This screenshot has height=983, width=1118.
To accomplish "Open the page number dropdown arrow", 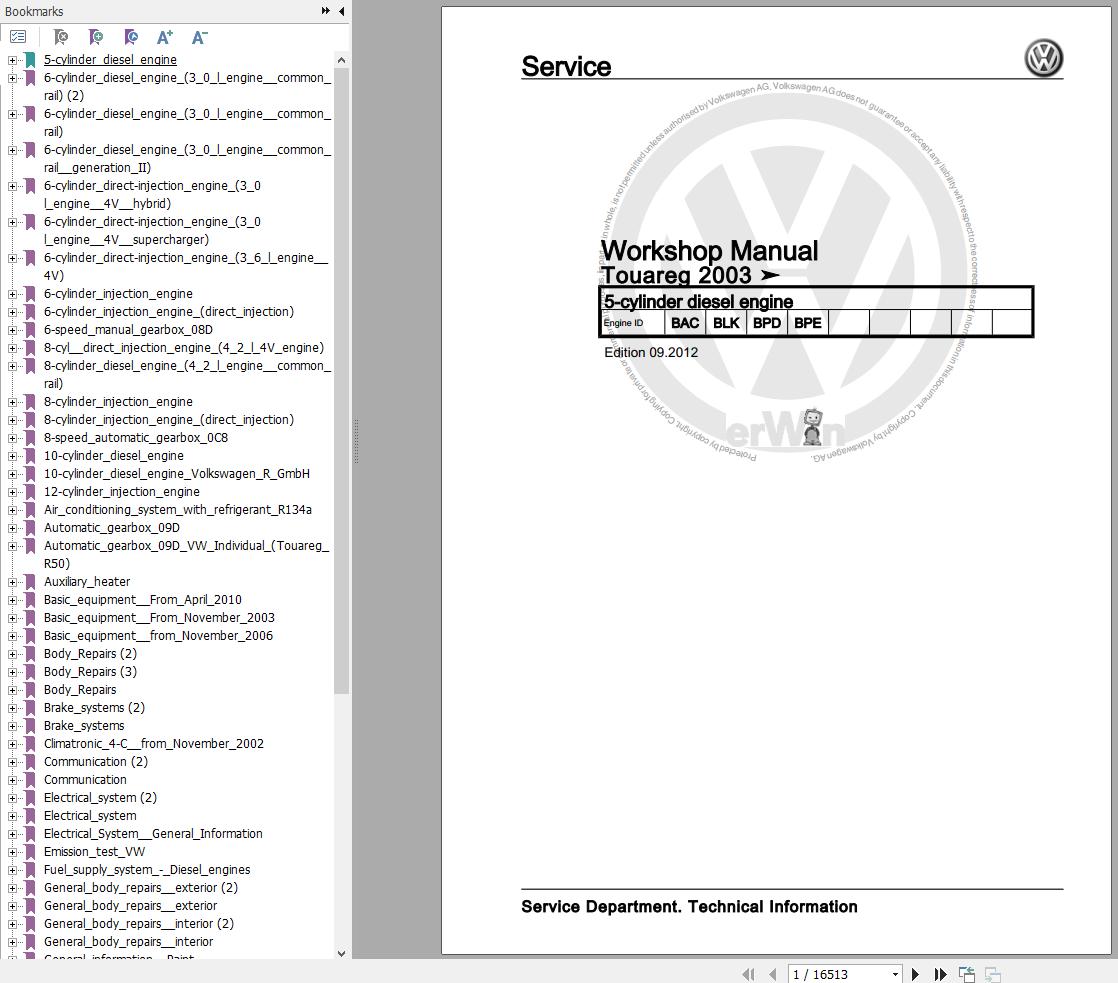I will [895, 974].
